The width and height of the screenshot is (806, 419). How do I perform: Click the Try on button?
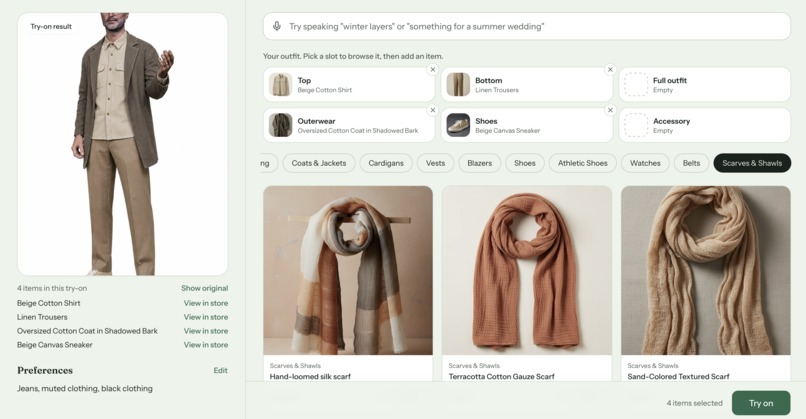click(761, 403)
